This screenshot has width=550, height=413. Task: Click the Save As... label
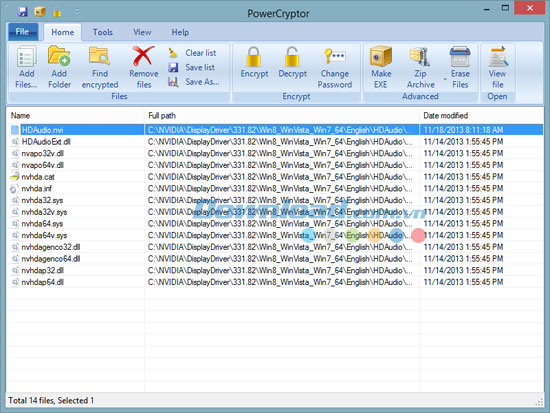pos(202,82)
